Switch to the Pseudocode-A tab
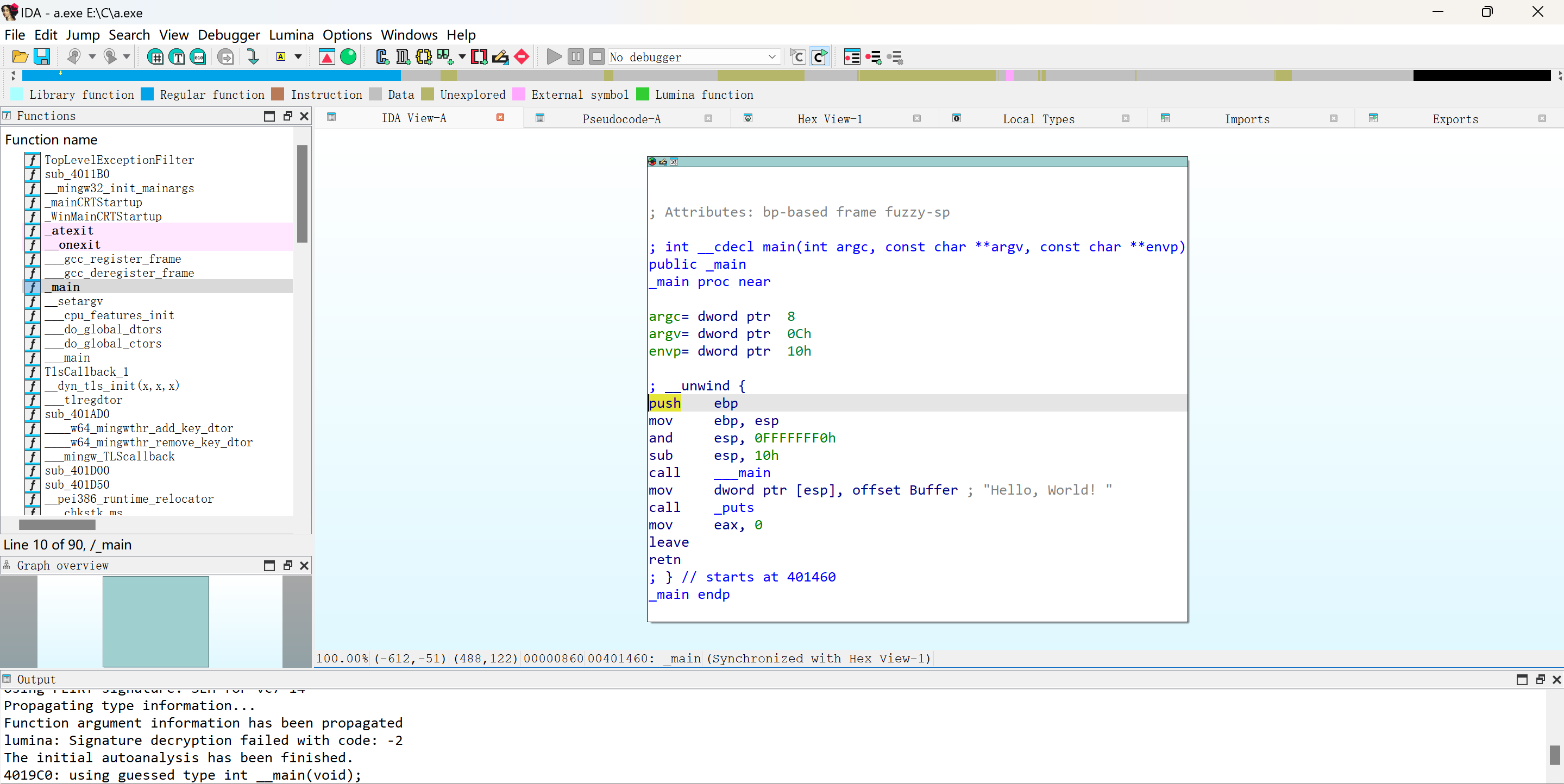Image resolution: width=1564 pixels, height=784 pixels. coord(621,119)
